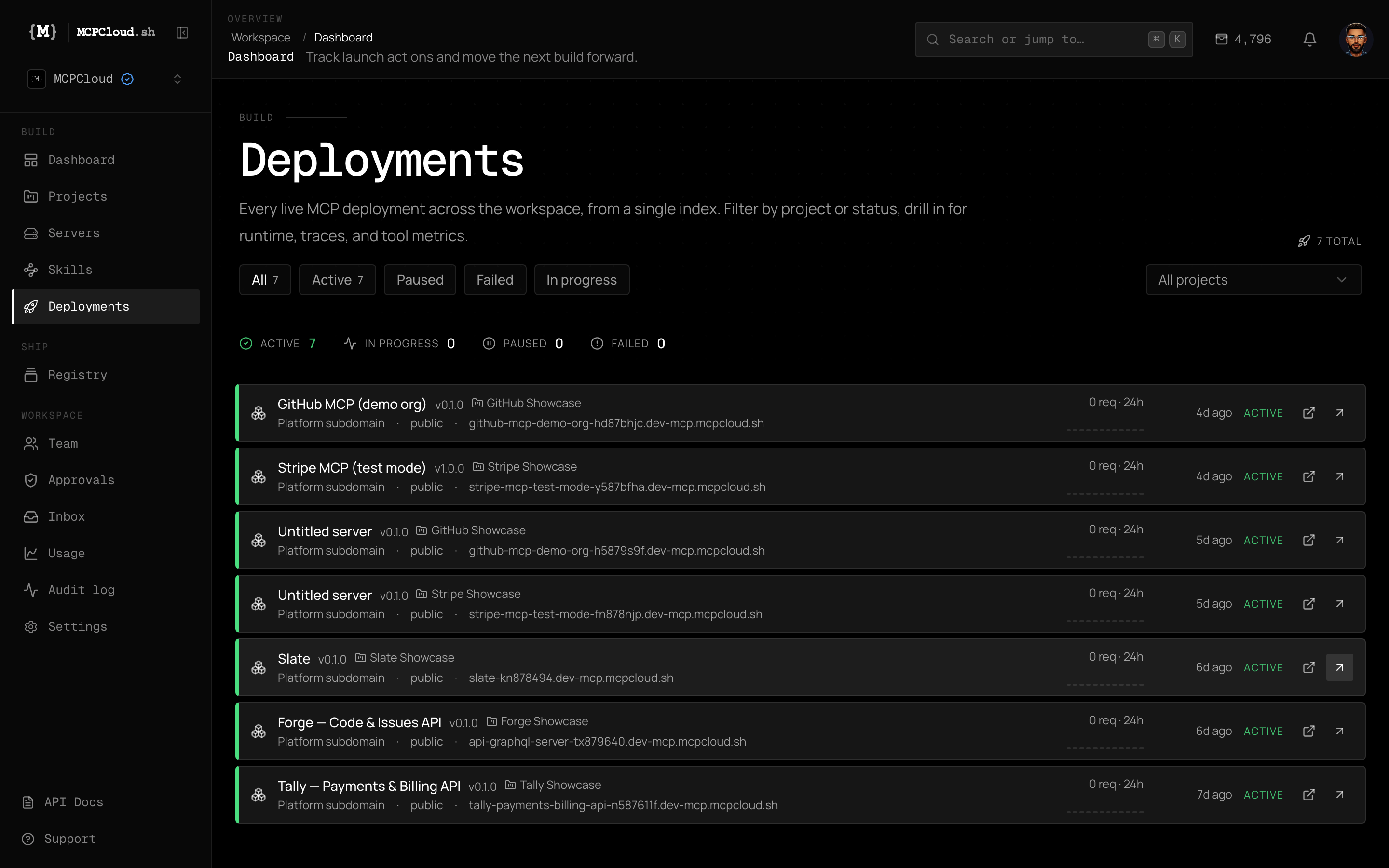Viewport: 1389px width, 868px height.
Task: Collapse the sidebar panel icon
Action: coord(182,33)
